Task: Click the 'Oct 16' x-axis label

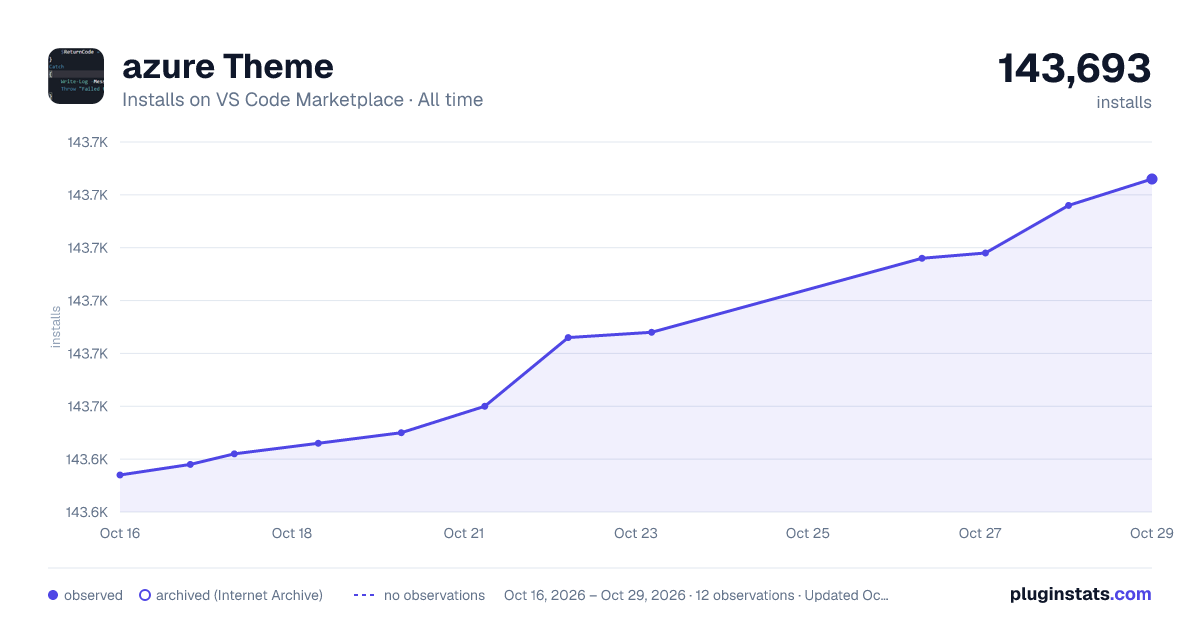Action: click(x=120, y=533)
